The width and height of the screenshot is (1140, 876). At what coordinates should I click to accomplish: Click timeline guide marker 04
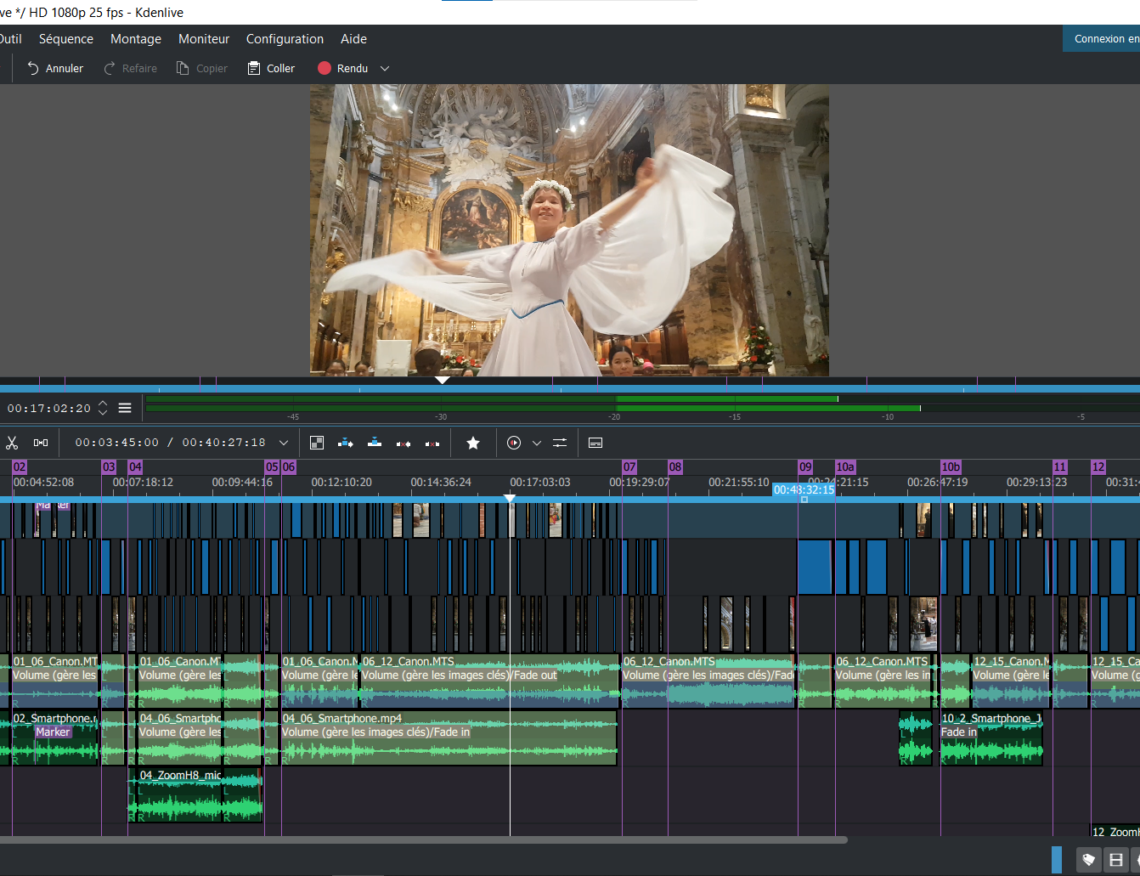(135, 467)
